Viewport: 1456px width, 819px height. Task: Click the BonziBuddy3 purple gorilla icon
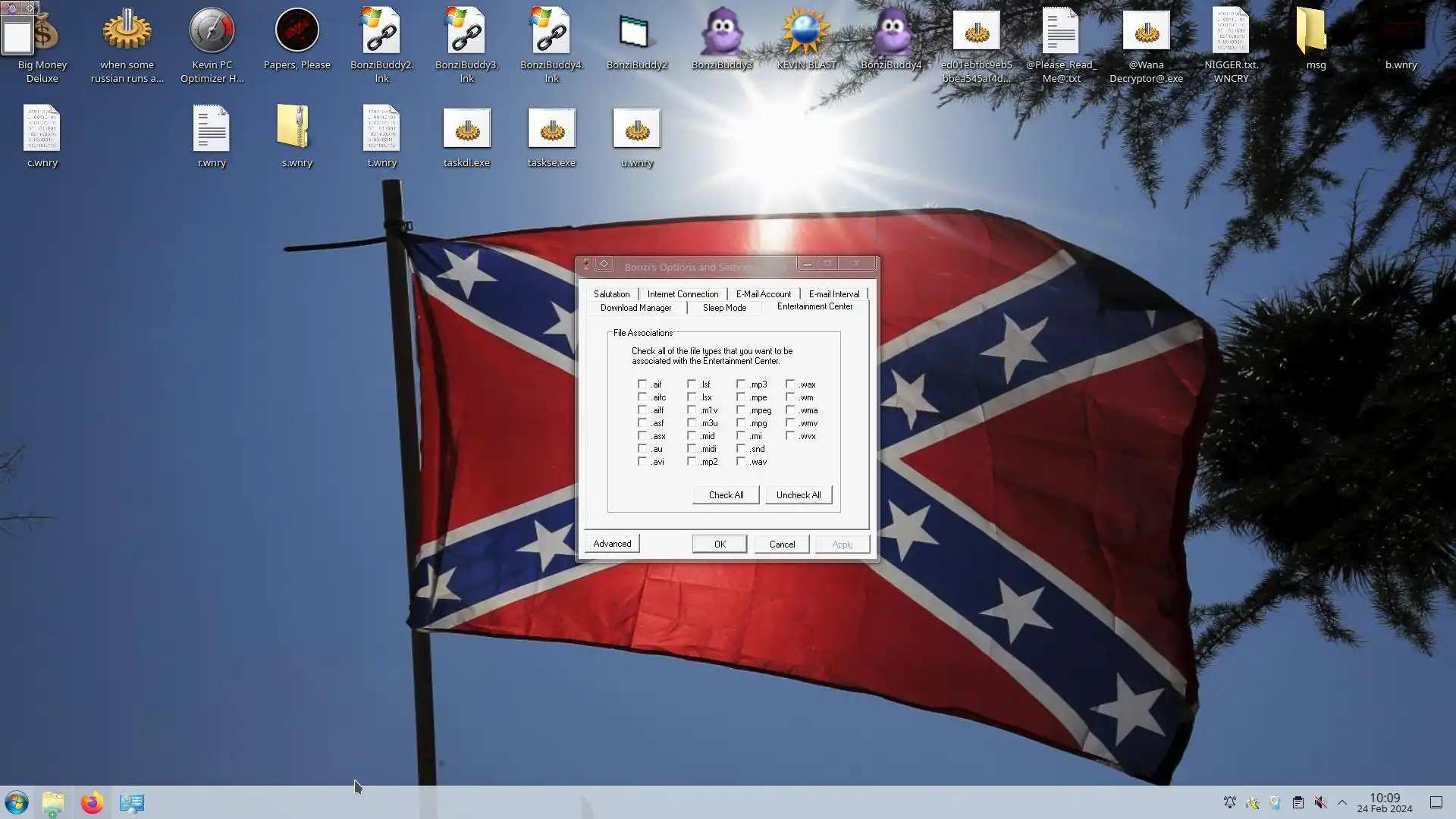coord(721,32)
